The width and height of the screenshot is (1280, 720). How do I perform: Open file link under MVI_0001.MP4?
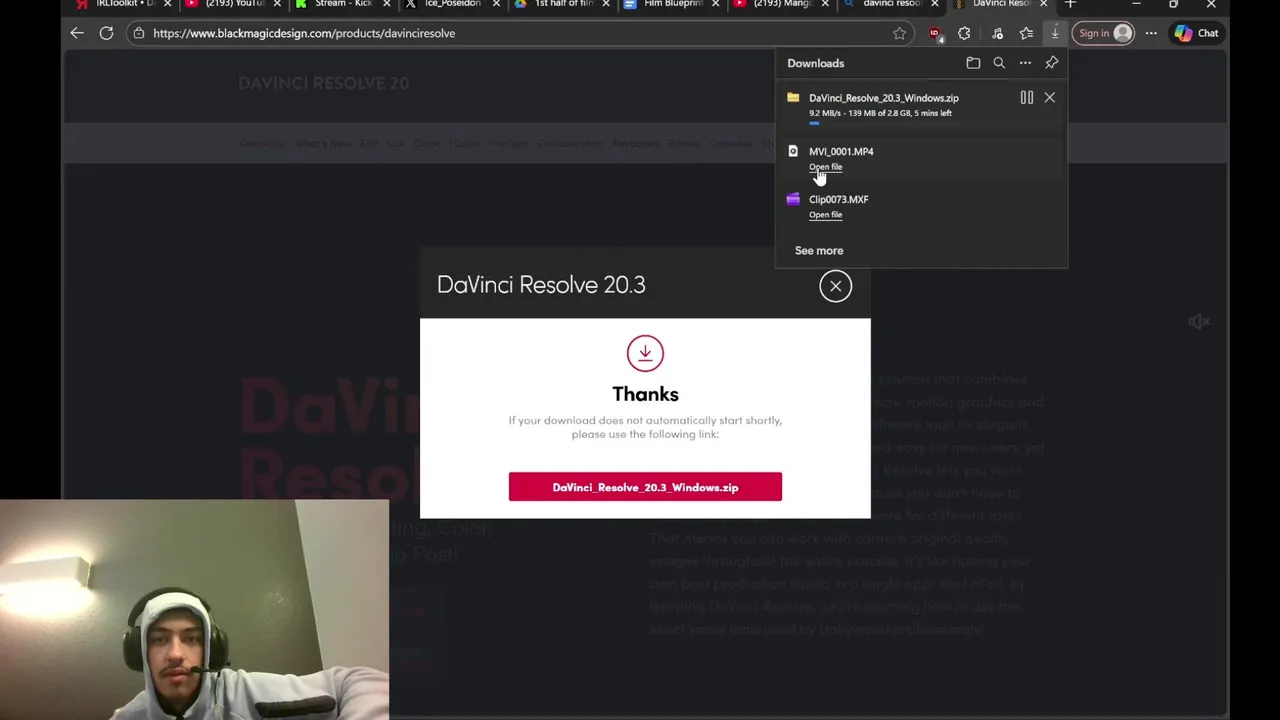[825, 167]
